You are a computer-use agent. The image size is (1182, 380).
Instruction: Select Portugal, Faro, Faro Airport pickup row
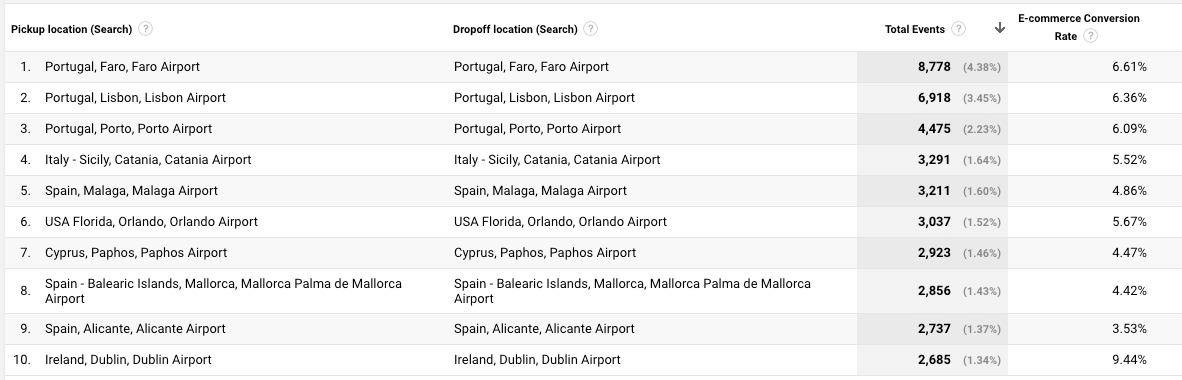(122, 66)
